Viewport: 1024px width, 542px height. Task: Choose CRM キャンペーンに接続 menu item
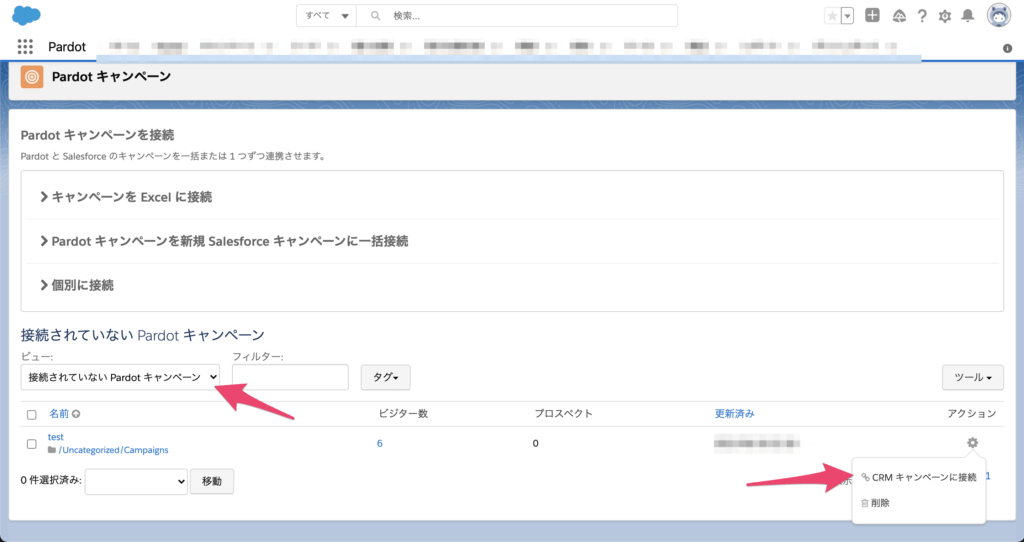(x=919, y=477)
